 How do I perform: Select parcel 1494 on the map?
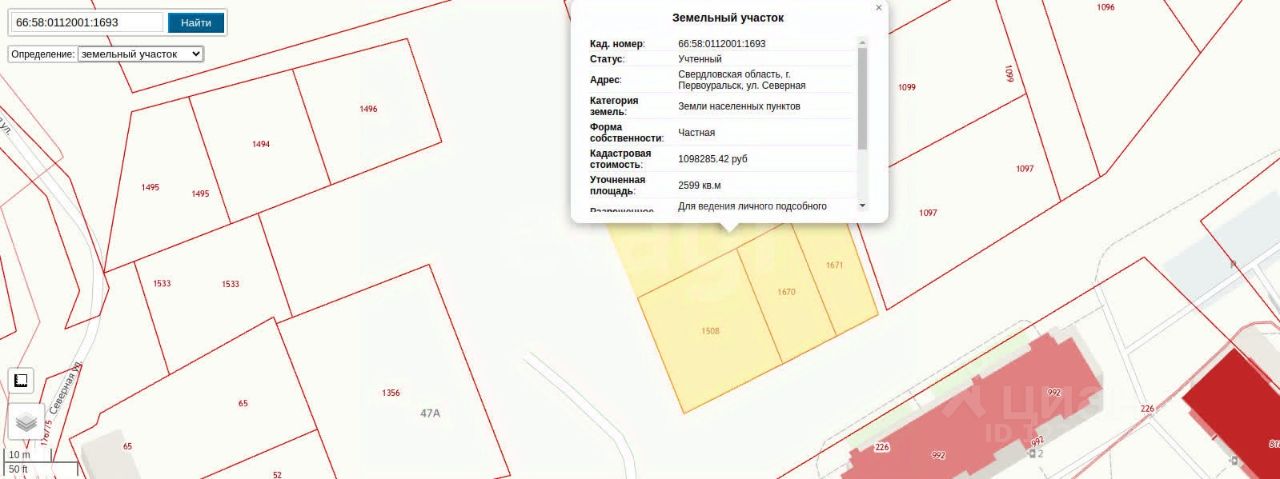click(261, 145)
